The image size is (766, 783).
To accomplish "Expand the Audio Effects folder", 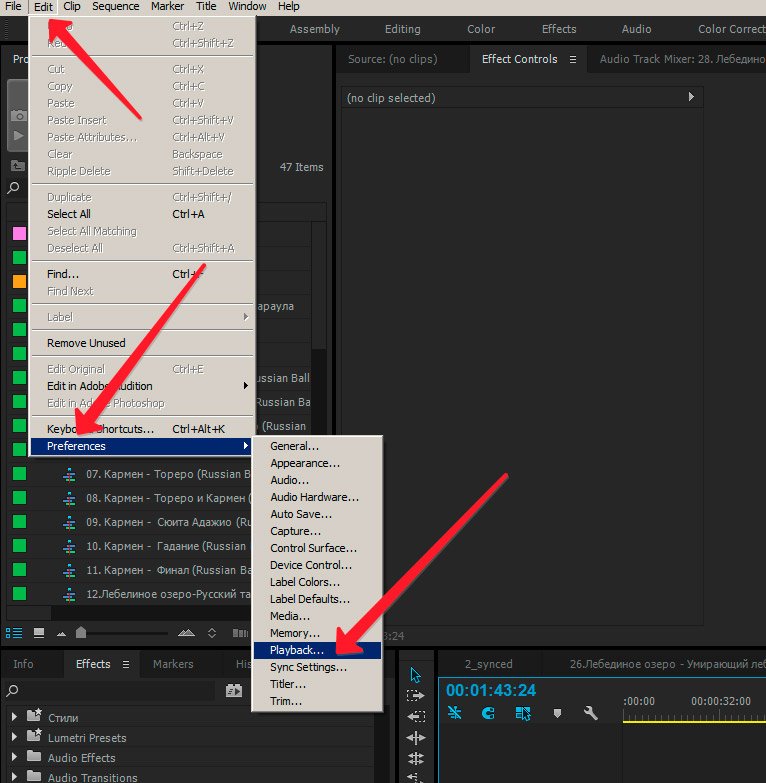I will coord(14,757).
